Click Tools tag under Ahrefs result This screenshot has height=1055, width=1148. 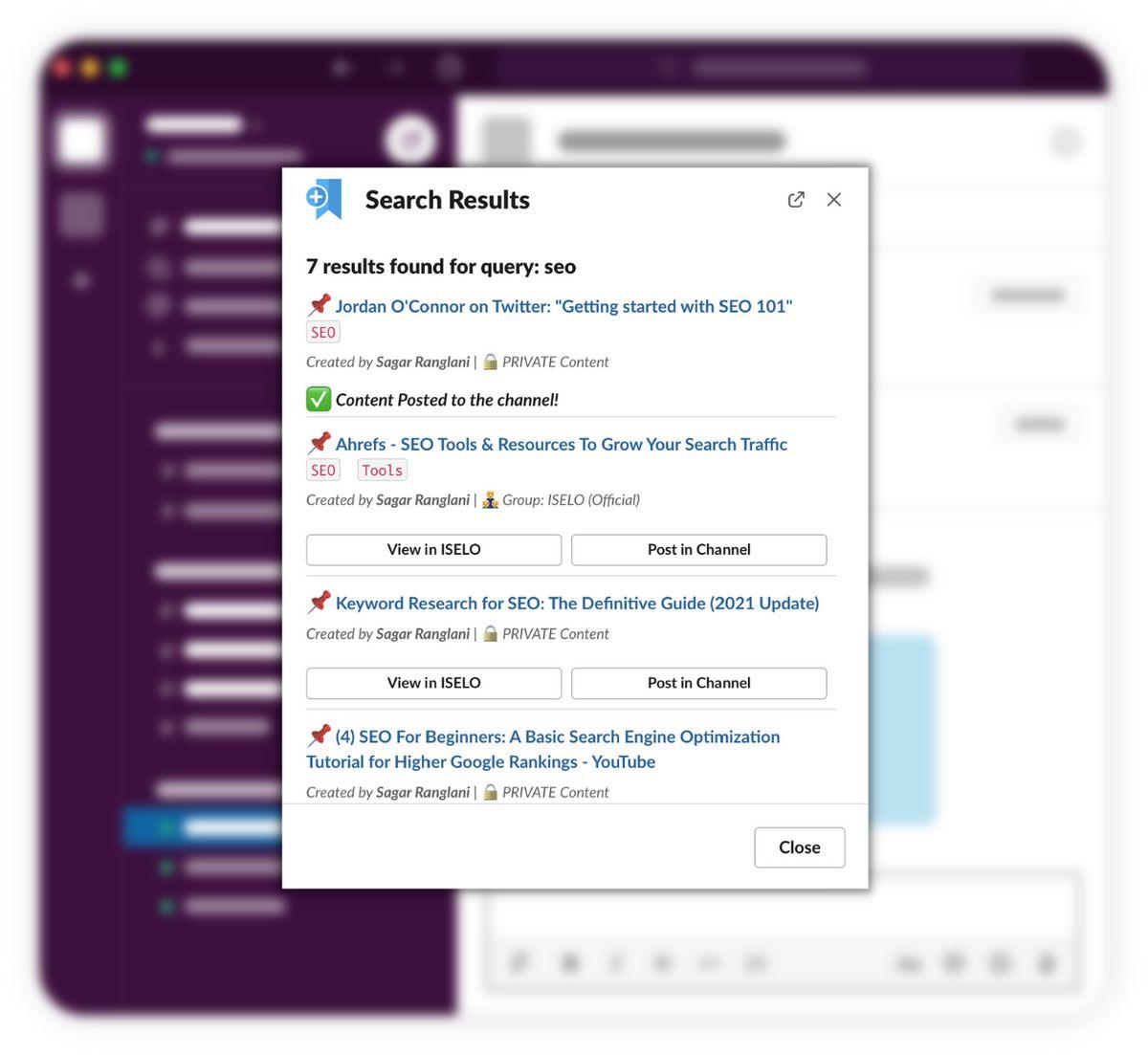[x=382, y=470]
